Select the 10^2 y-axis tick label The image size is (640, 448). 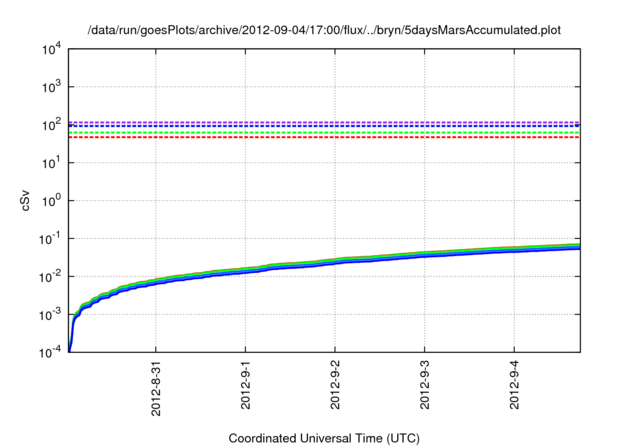pos(53,125)
